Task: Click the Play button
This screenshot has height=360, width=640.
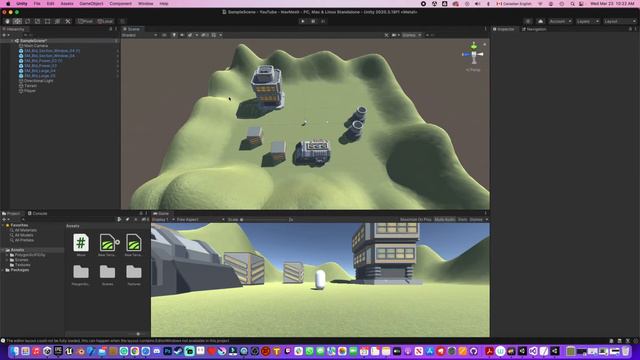Action: click(x=302, y=21)
